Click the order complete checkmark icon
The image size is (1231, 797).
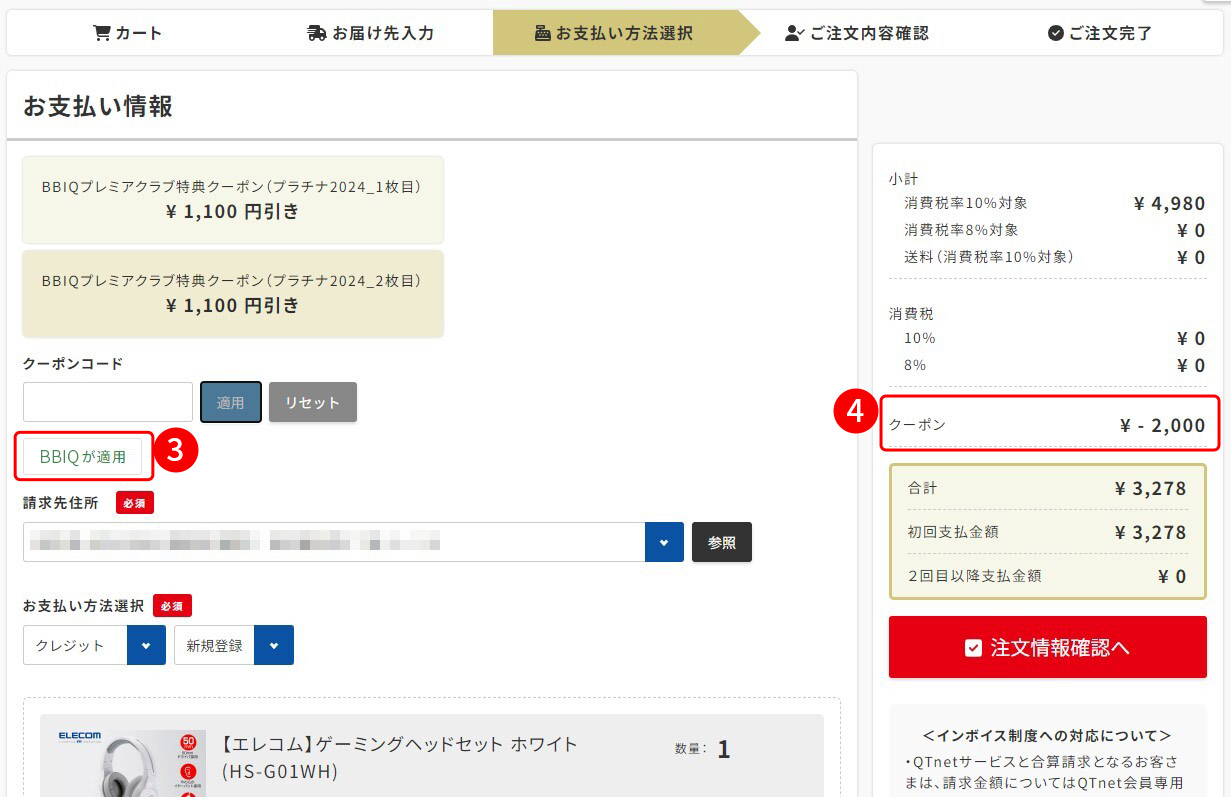click(1055, 33)
